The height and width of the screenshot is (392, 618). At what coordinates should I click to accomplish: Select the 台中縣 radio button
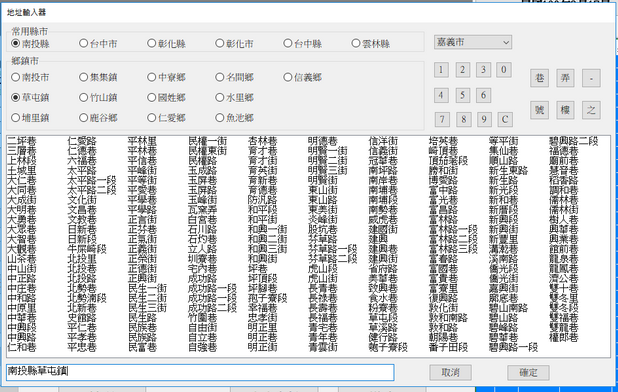303,43
